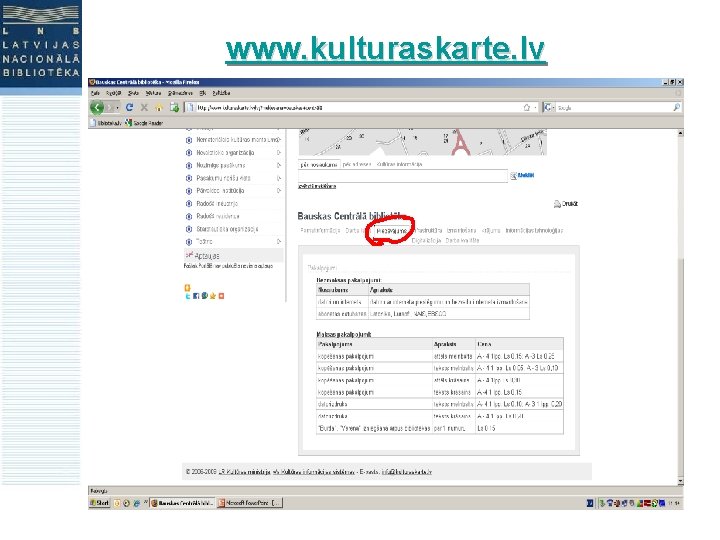This screenshot has width=720, height=540.
Task: Open the Izvērstā meklēšana link
Action: 317,186
